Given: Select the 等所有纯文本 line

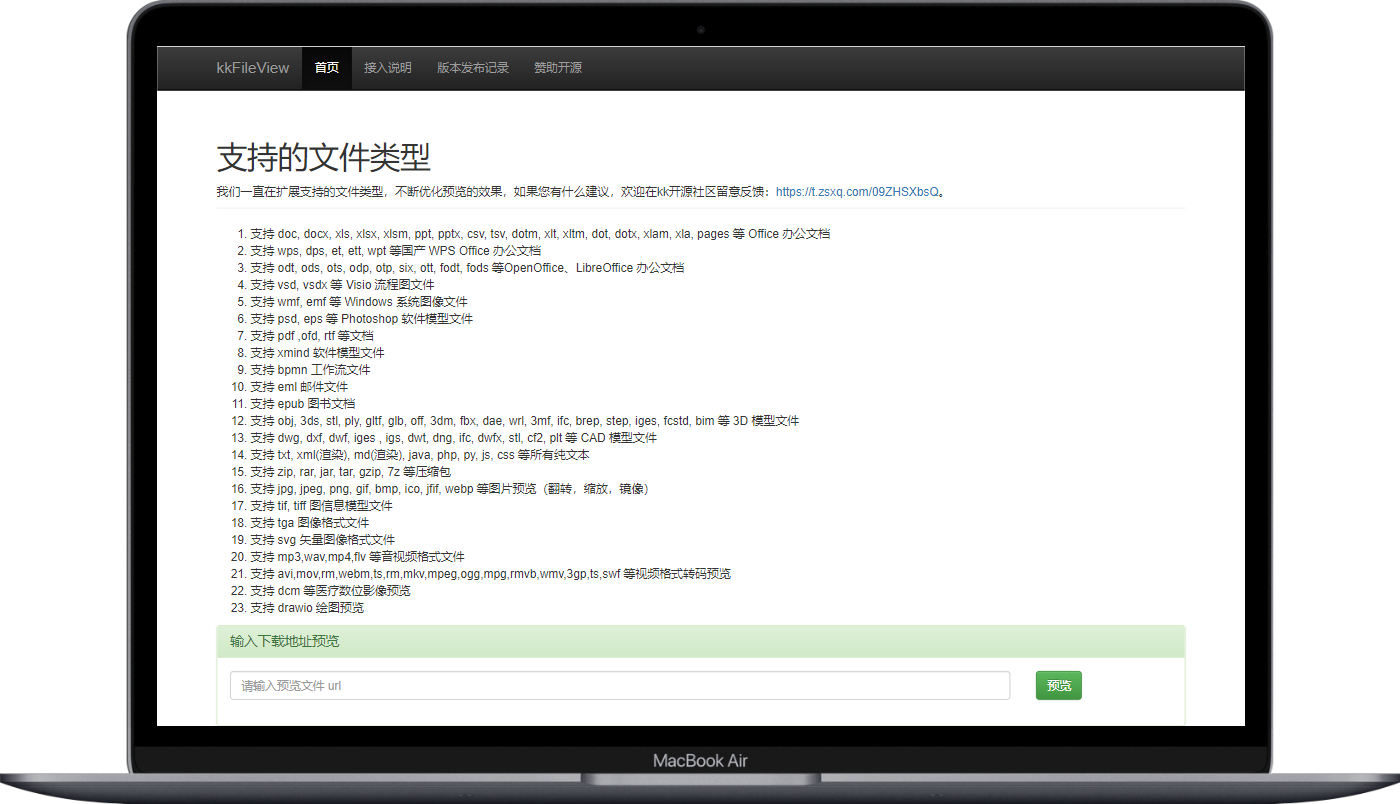Looking at the screenshot, I should point(420,455).
